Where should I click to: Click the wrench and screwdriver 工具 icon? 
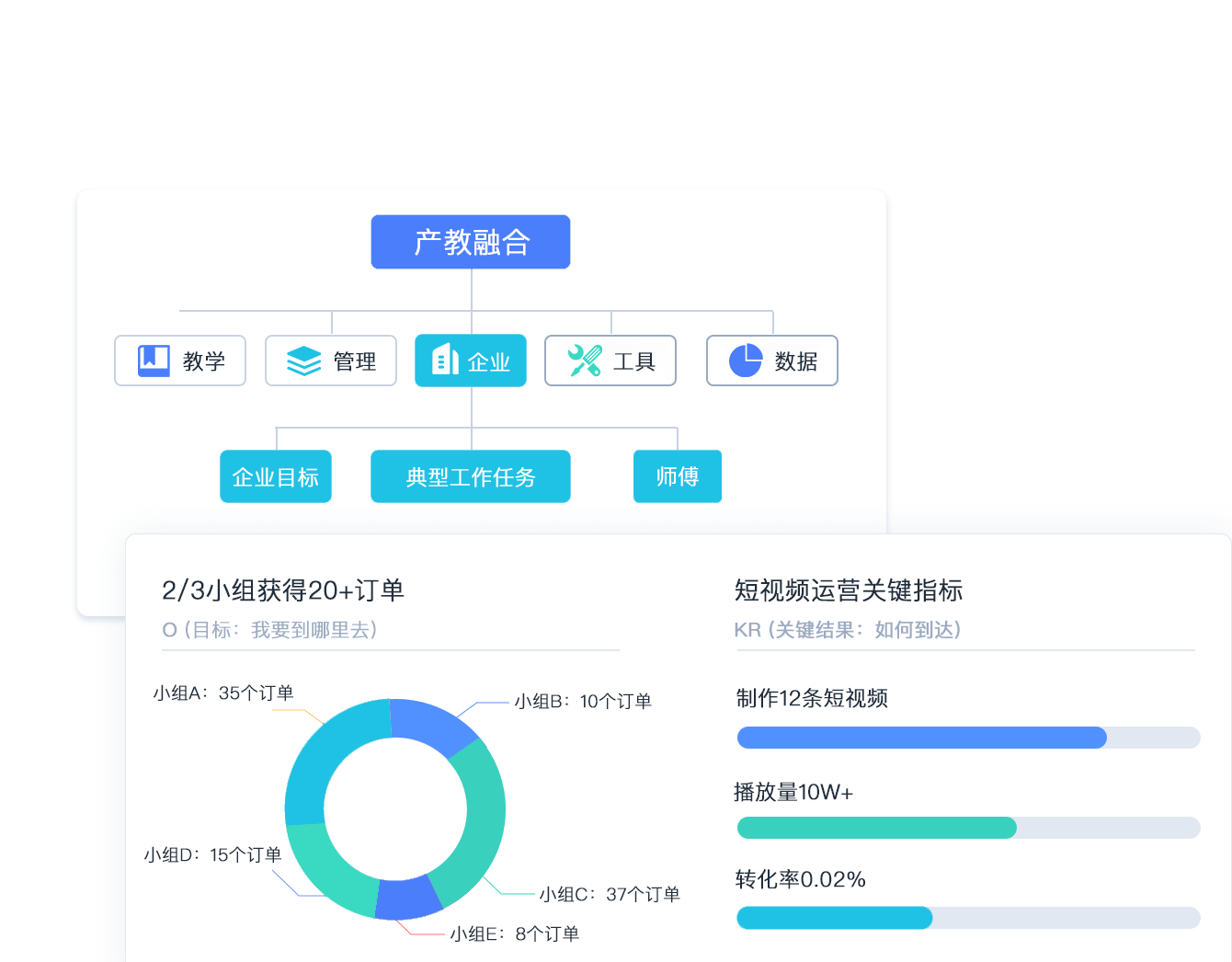(585, 361)
